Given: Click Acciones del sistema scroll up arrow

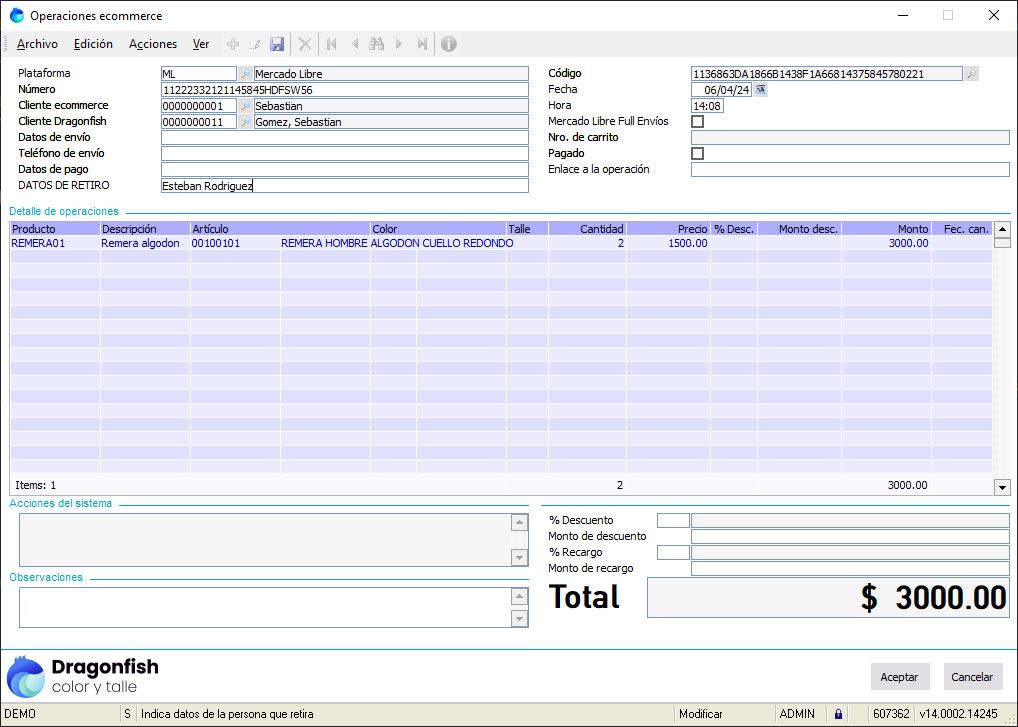Looking at the screenshot, I should point(519,522).
